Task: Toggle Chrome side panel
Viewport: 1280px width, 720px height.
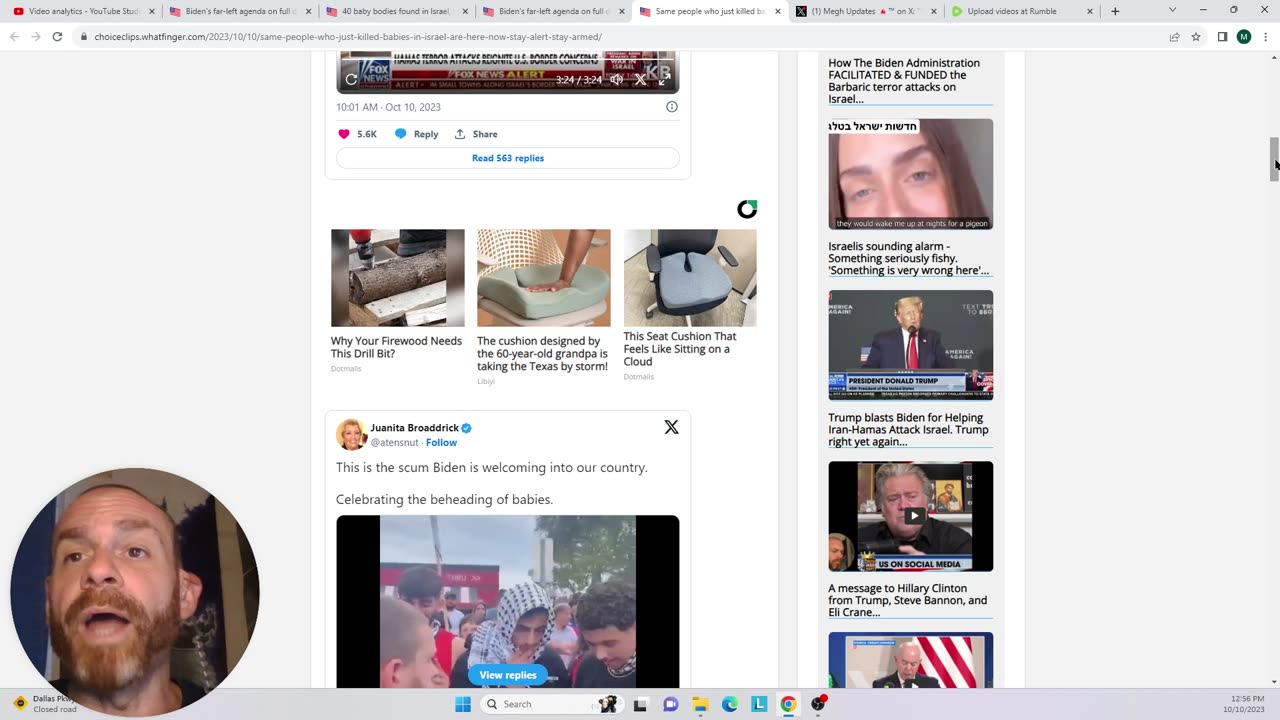Action: click(x=1222, y=37)
